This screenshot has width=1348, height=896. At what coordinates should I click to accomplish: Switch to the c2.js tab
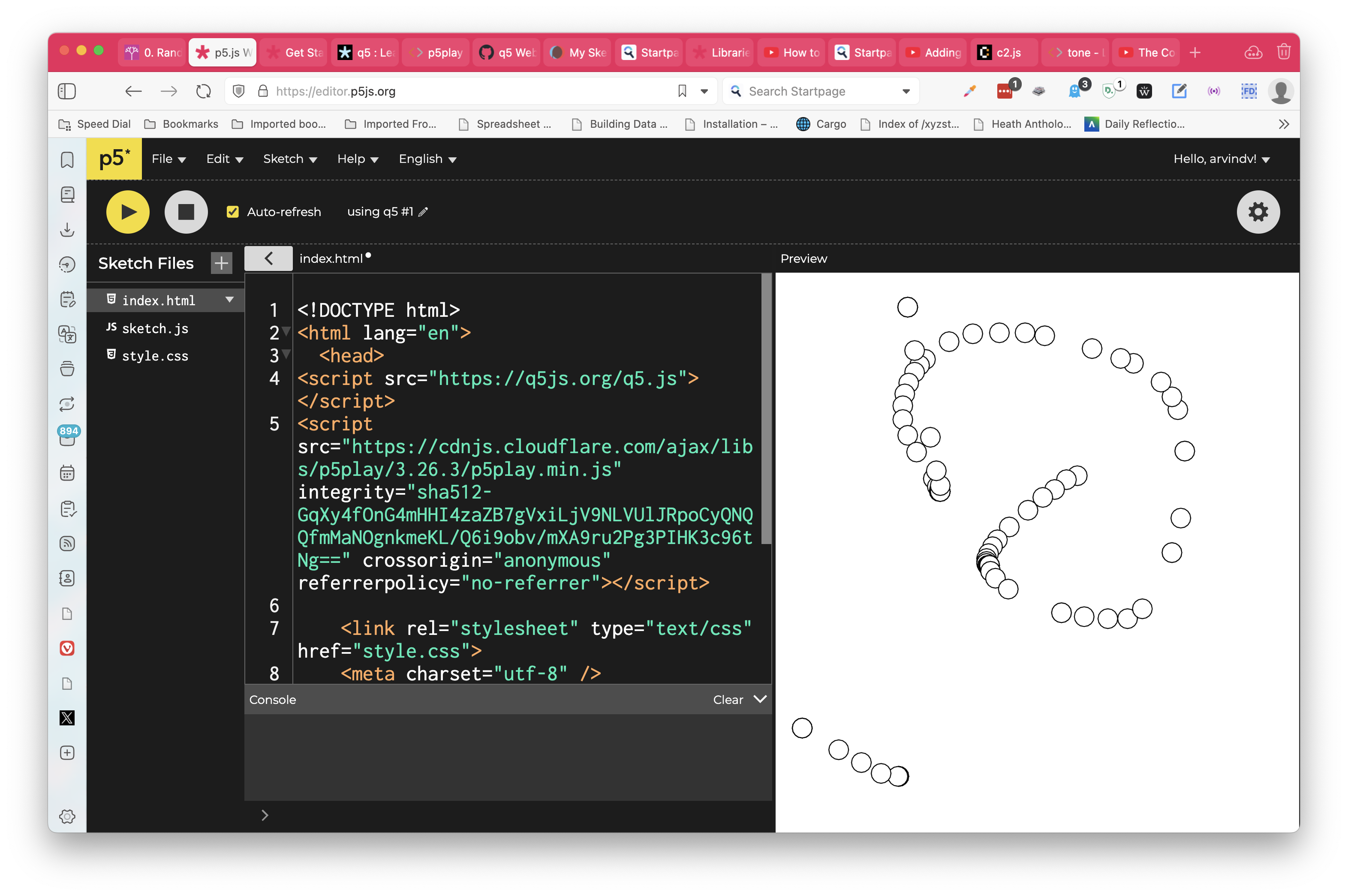click(x=1004, y=53)
